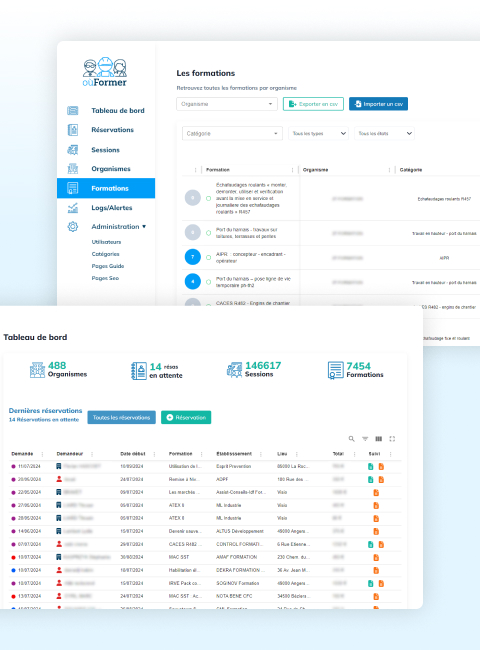Click the Demande column header
Viewport: 480px width, 650px height.
click(22, 454)
